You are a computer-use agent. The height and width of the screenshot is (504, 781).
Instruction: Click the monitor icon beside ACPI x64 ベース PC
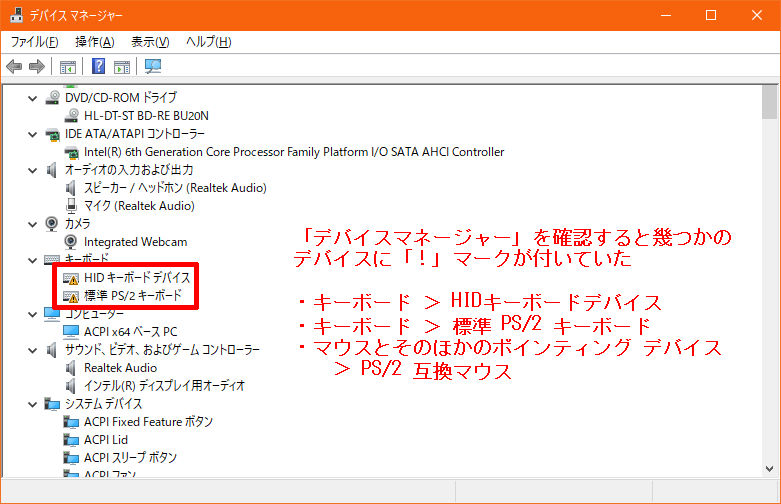click(71, 332)
